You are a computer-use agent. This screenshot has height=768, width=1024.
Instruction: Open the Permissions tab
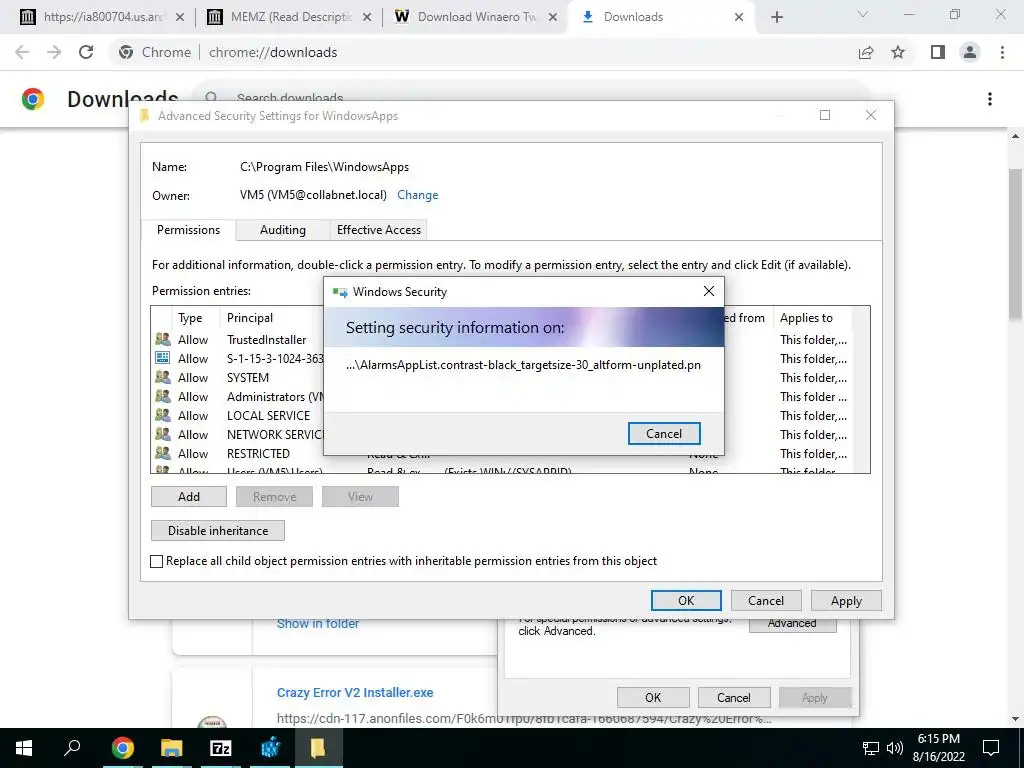click(x=188, y=230)
